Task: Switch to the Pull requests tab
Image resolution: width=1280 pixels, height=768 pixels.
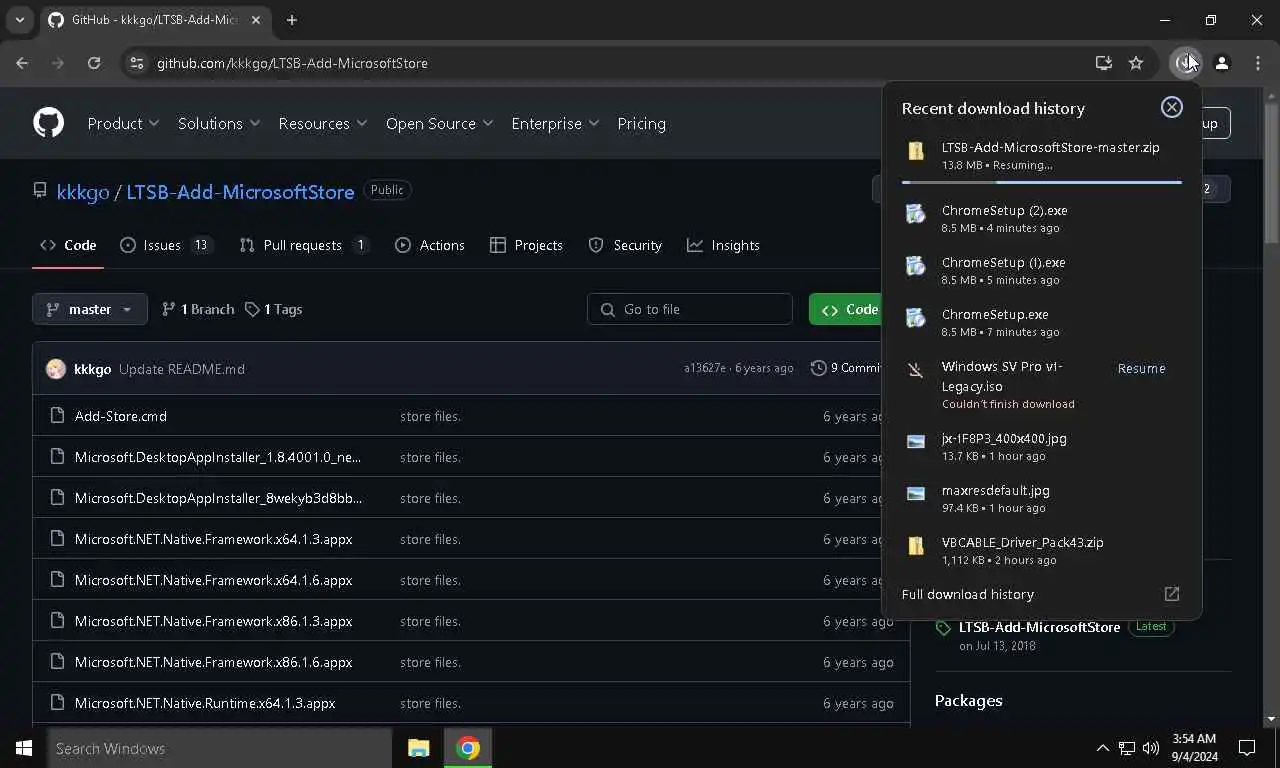Action: click(x=305, y=245)
